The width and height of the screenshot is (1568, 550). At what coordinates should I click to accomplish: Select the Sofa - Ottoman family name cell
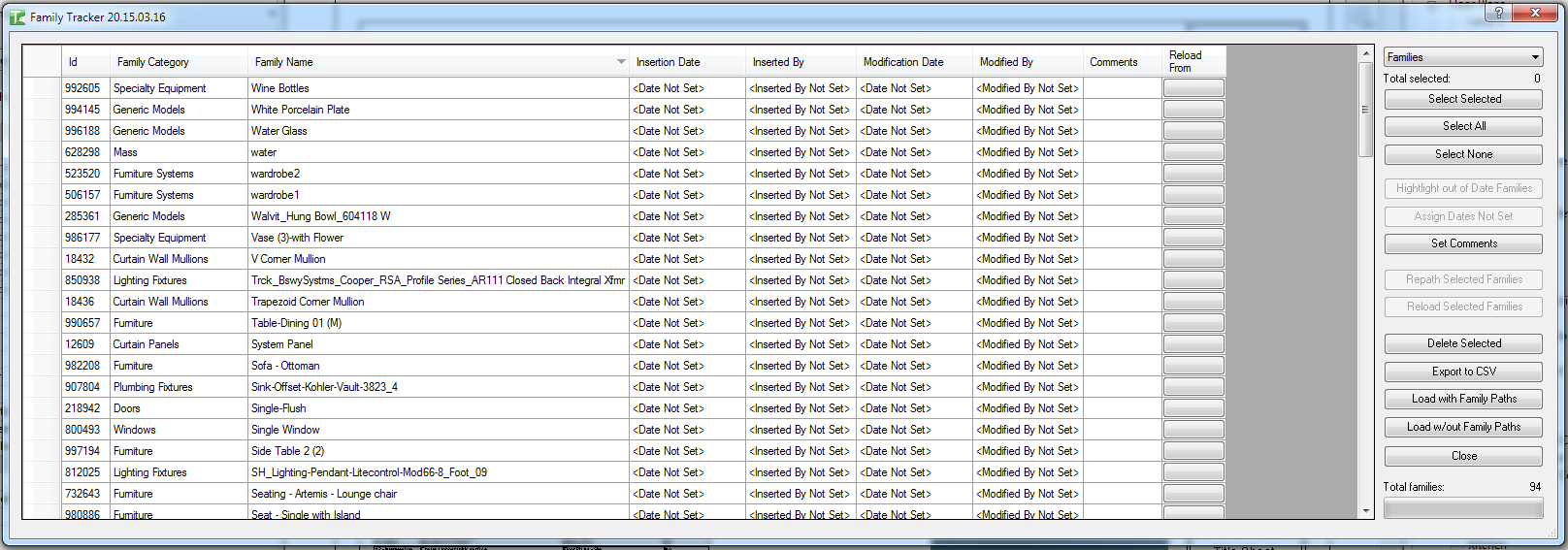click(438, 366)
